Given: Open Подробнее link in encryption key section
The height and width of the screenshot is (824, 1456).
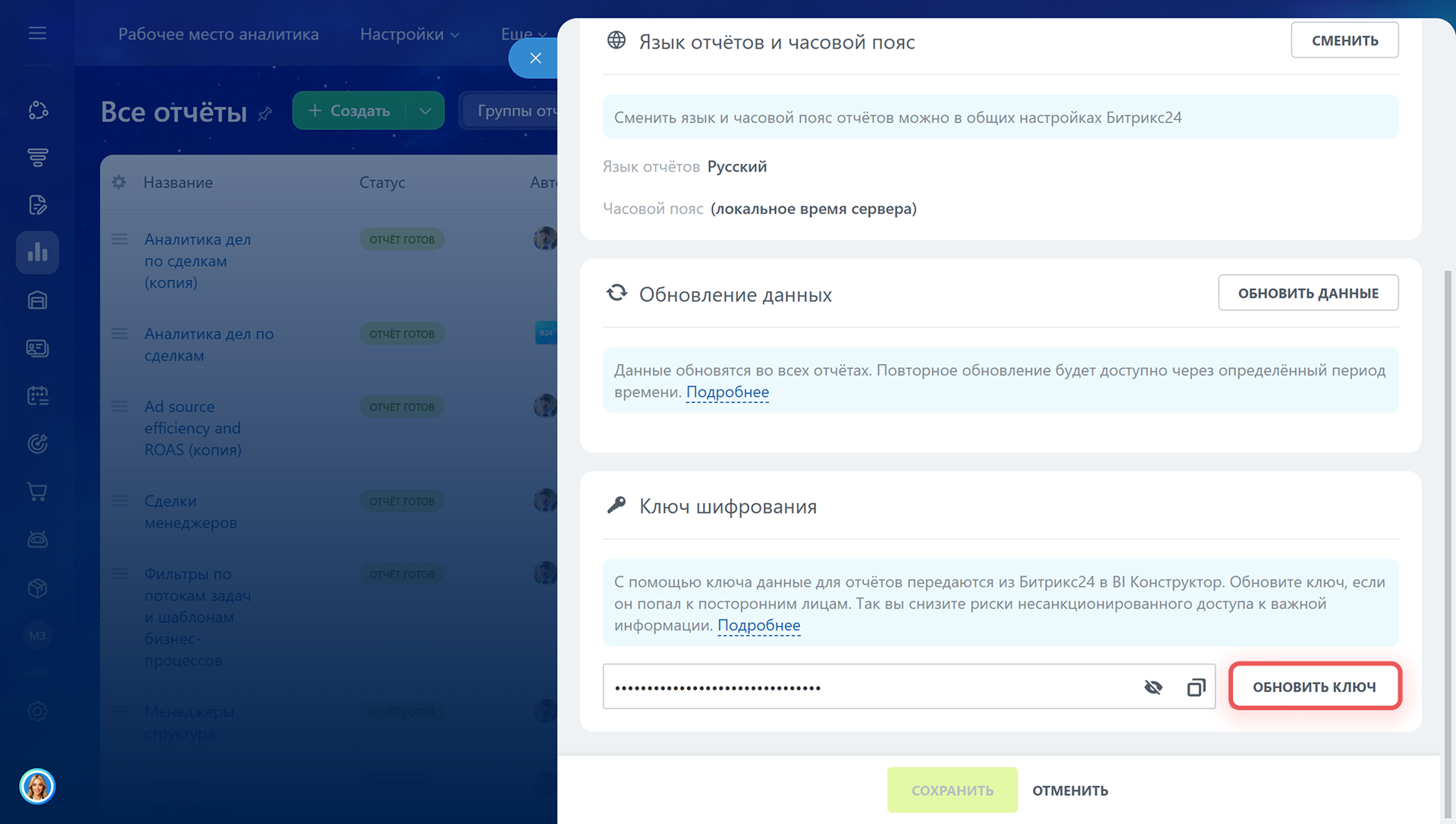Looking at the screenshot, I should (x=758, y=625).
